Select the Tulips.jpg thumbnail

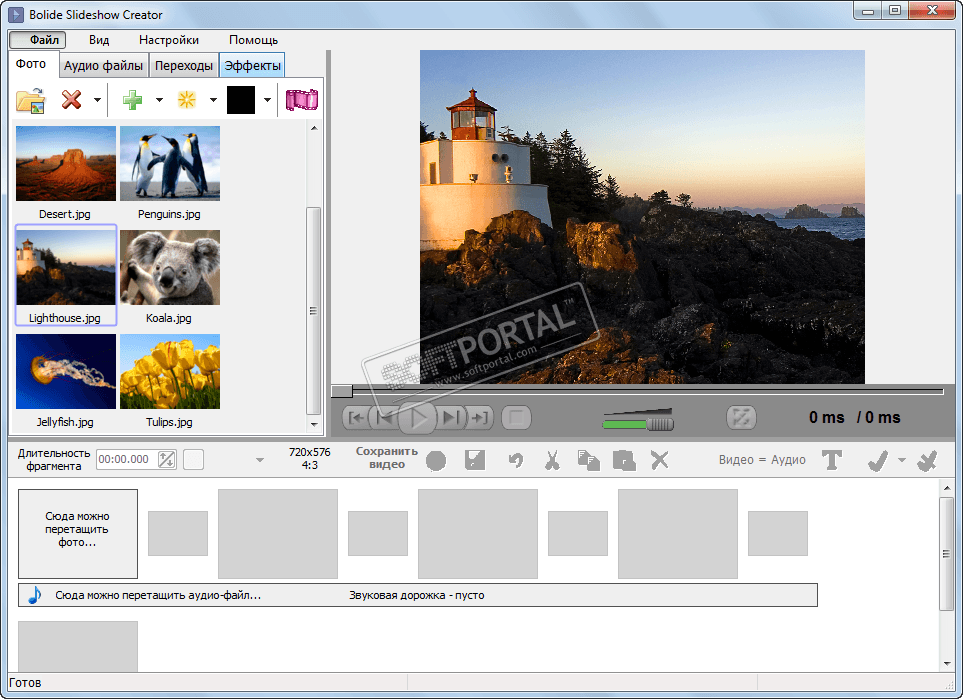click(170, 372)
